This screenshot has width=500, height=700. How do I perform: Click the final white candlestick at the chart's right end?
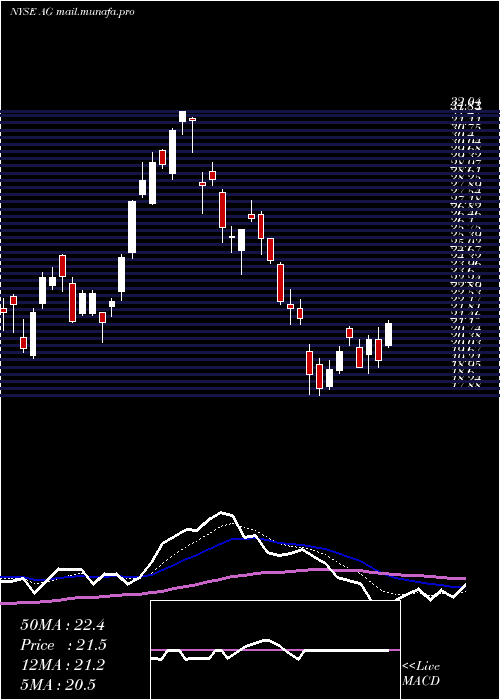(388, 334)
